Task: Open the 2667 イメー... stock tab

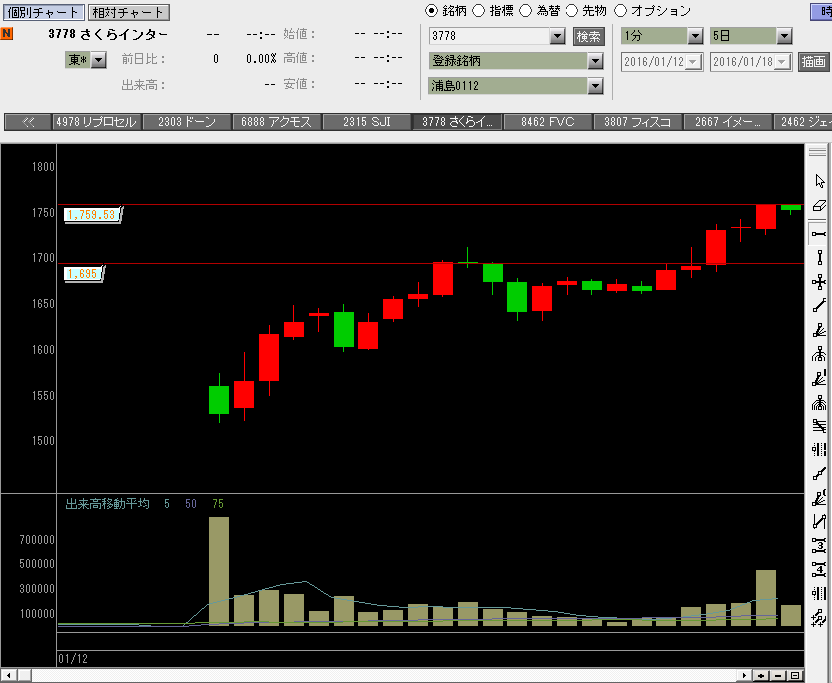Action: click(728, 122)
